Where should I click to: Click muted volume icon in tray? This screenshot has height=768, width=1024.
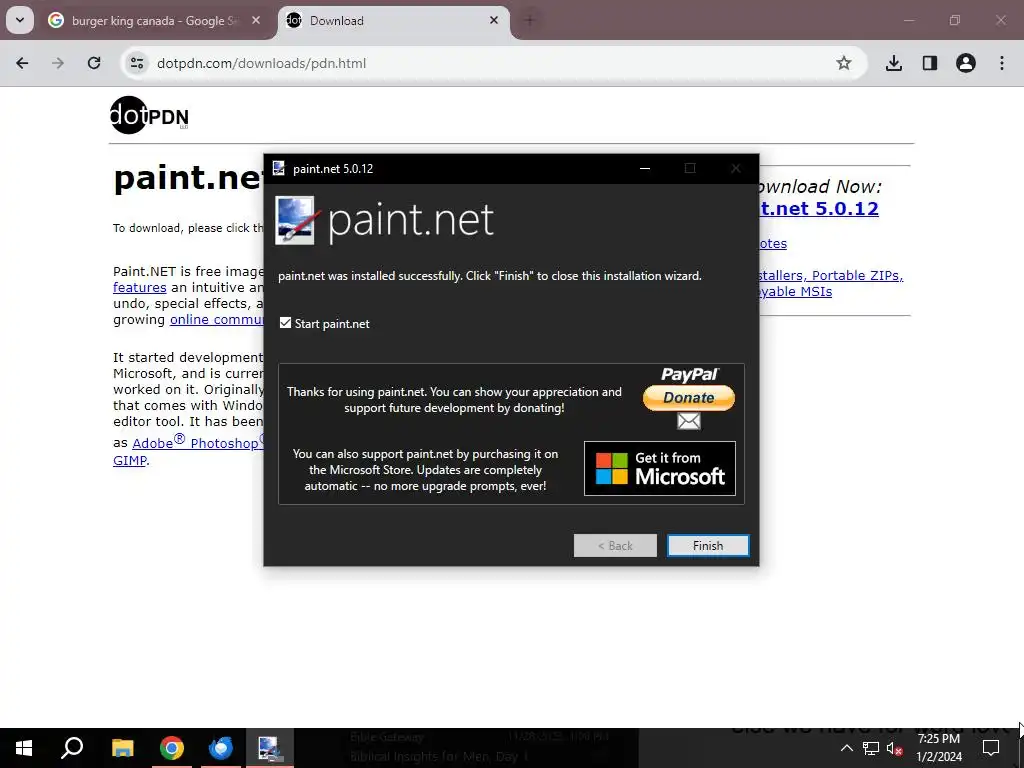tap(895, 749)
